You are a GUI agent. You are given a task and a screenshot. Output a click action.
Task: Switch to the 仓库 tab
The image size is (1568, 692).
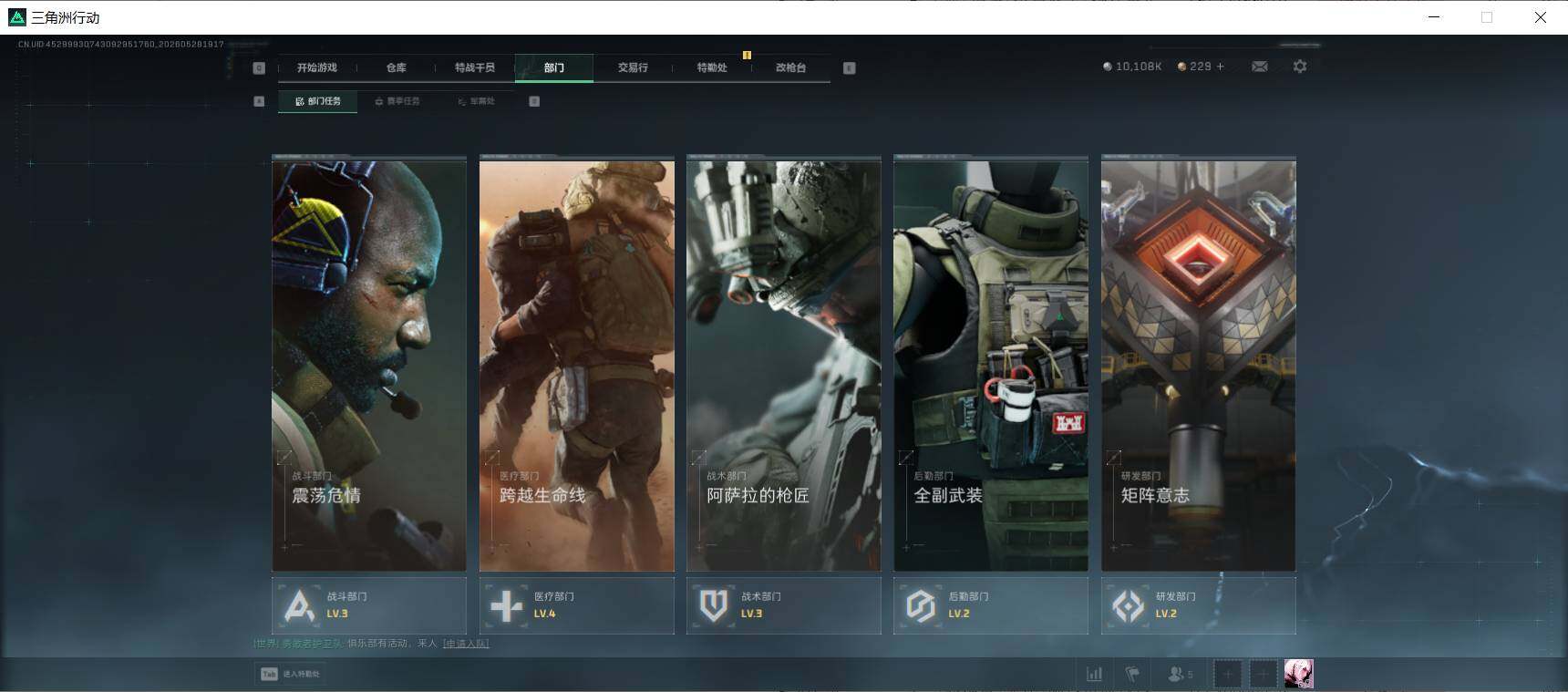(396, 67)
